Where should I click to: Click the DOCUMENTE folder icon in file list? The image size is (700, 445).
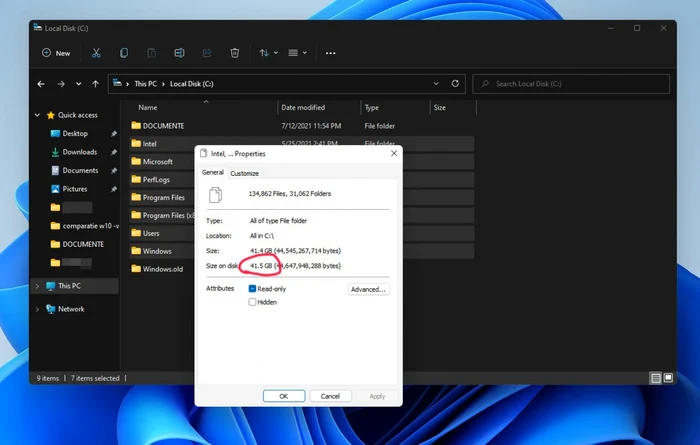136,125
